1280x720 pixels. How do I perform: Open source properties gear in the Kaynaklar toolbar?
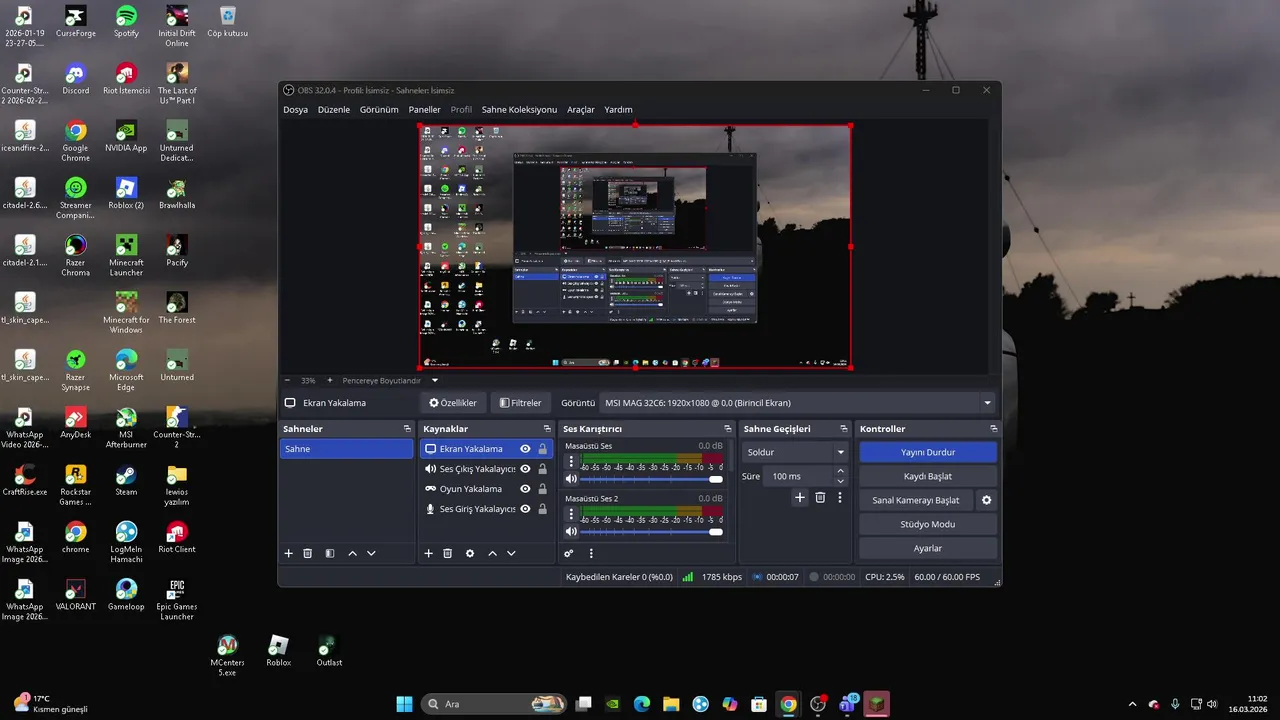(x=470, y=553)
